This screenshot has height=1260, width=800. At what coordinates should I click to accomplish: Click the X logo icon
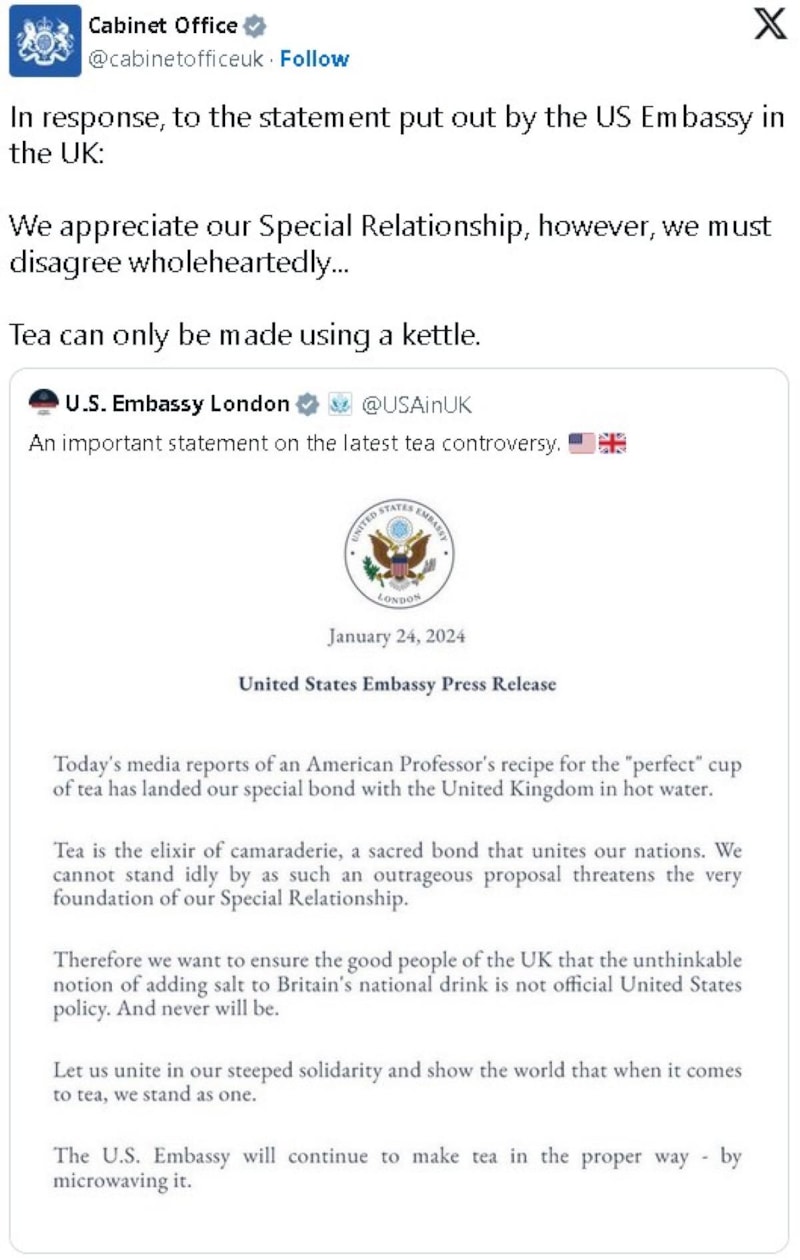768,27
